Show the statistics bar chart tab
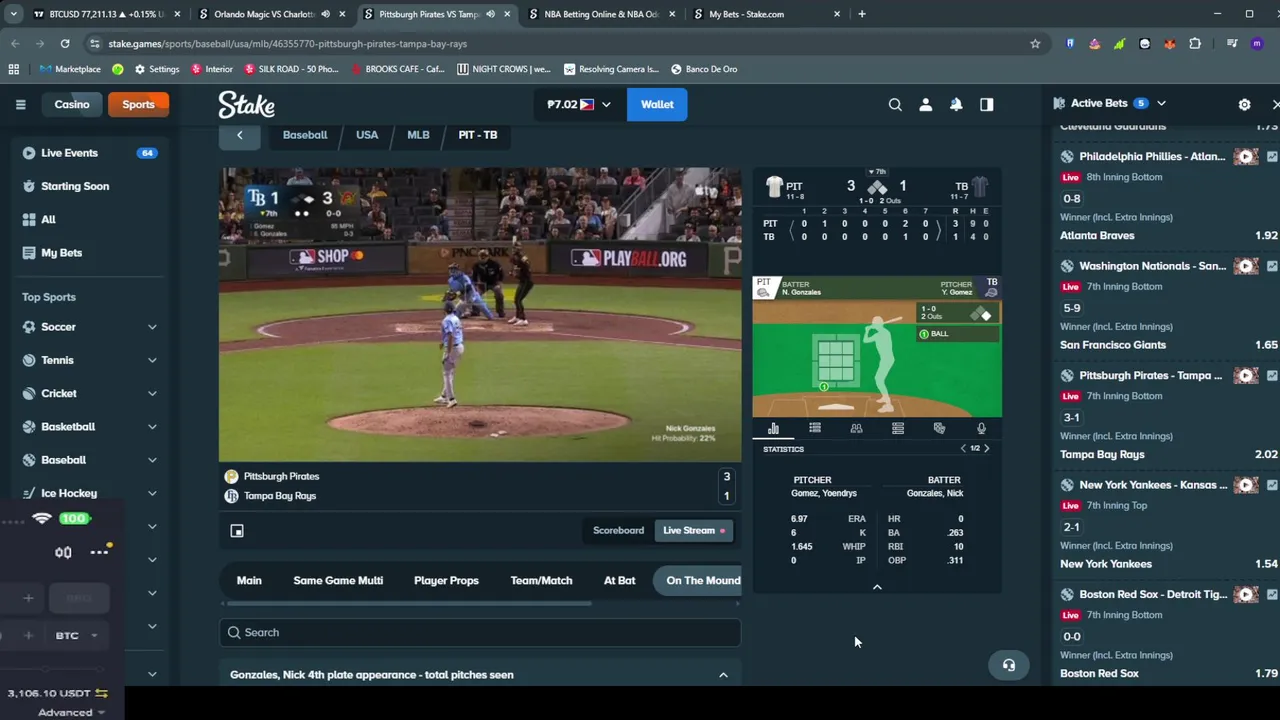 [773, 428]
